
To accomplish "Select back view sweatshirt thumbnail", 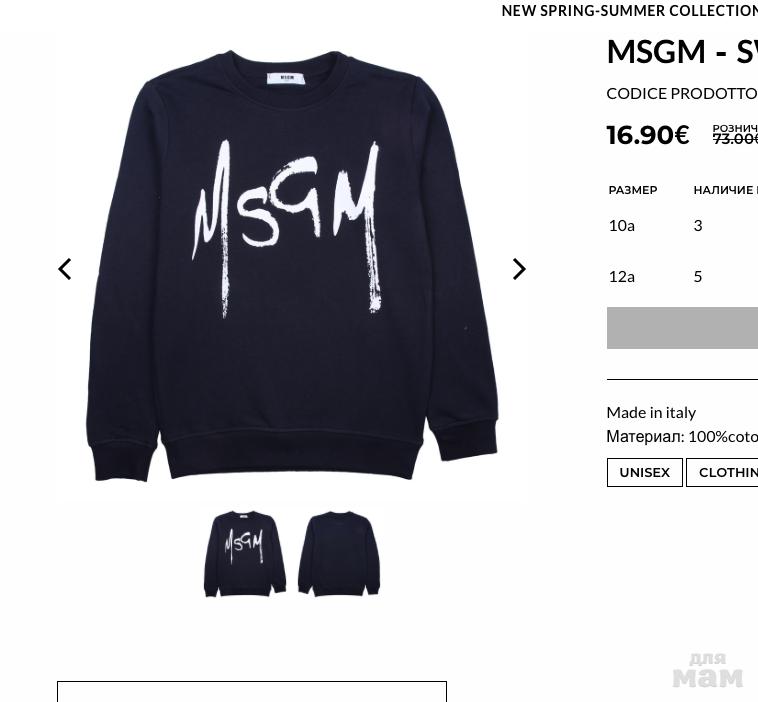I will 339,554.
